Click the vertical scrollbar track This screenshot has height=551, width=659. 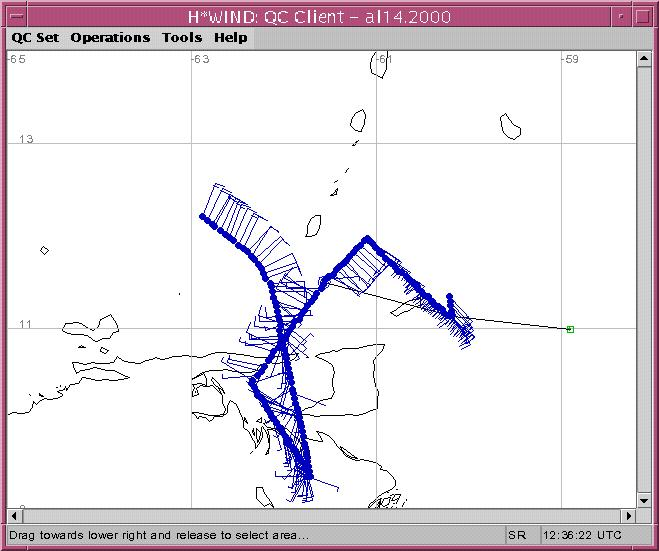(x=643, y=280)
